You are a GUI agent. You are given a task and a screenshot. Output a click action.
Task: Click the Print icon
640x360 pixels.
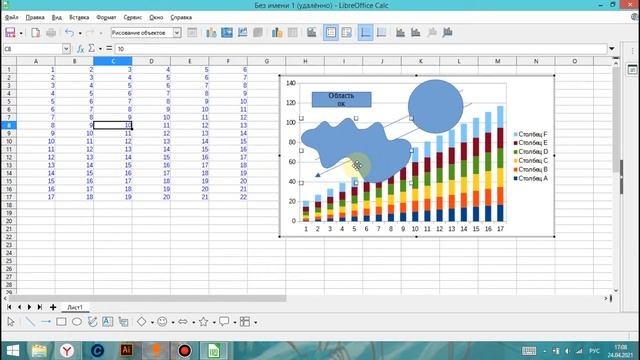51,33
